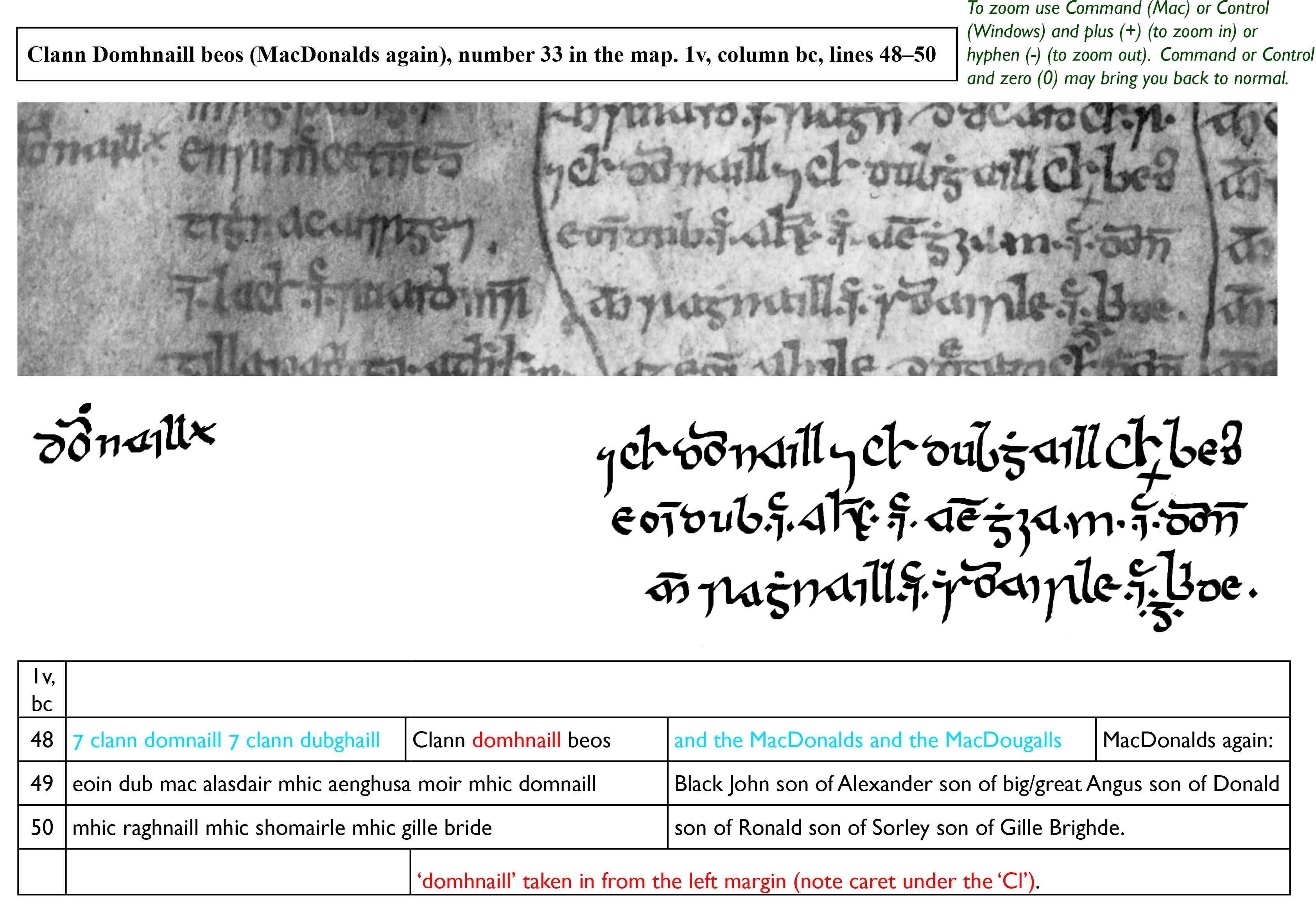Click 'and the MacDonalds and the MacDougalls' cell
This screenshot has width=1316, height=923.
[x=882, y=739]
